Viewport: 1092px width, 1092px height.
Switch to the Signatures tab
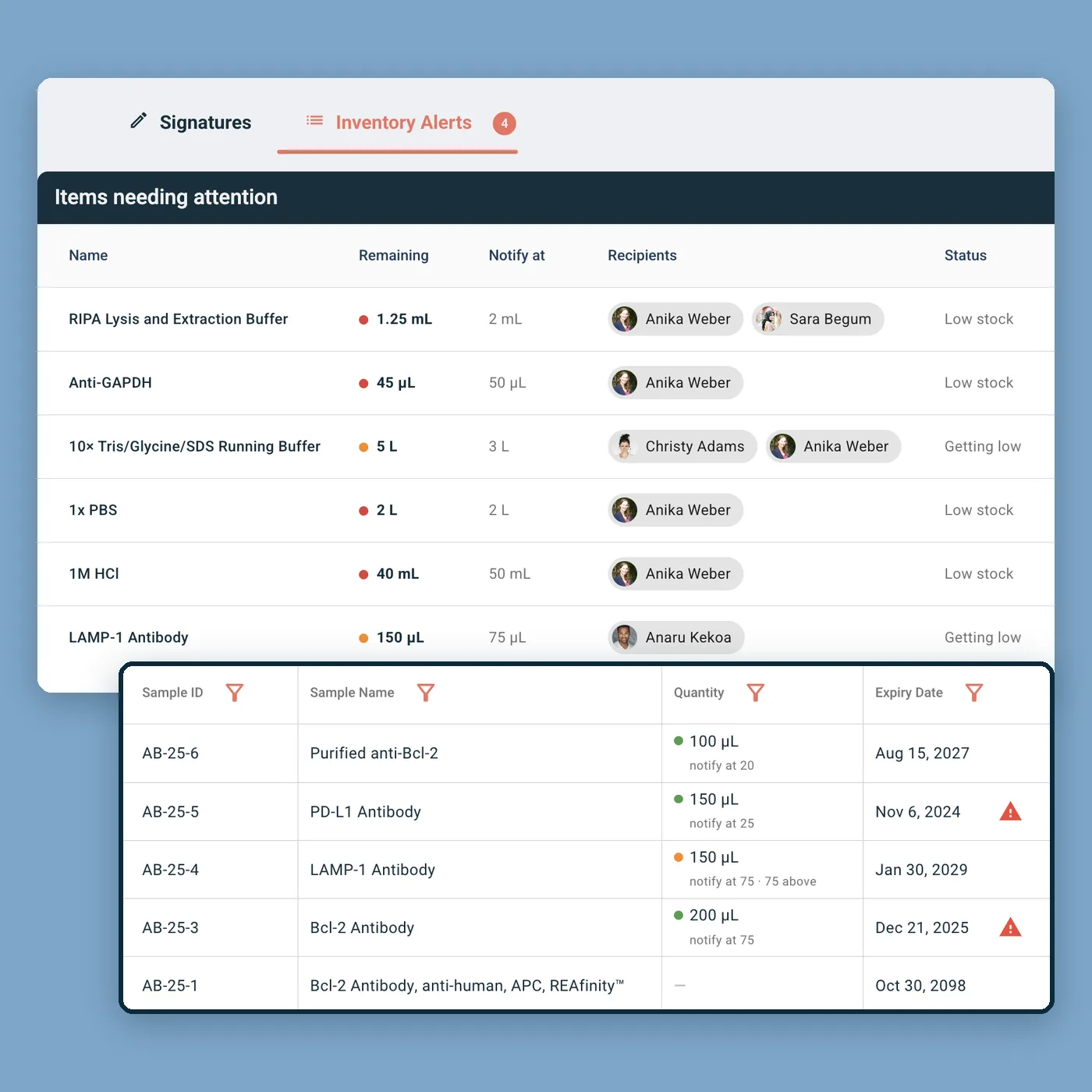190,122
